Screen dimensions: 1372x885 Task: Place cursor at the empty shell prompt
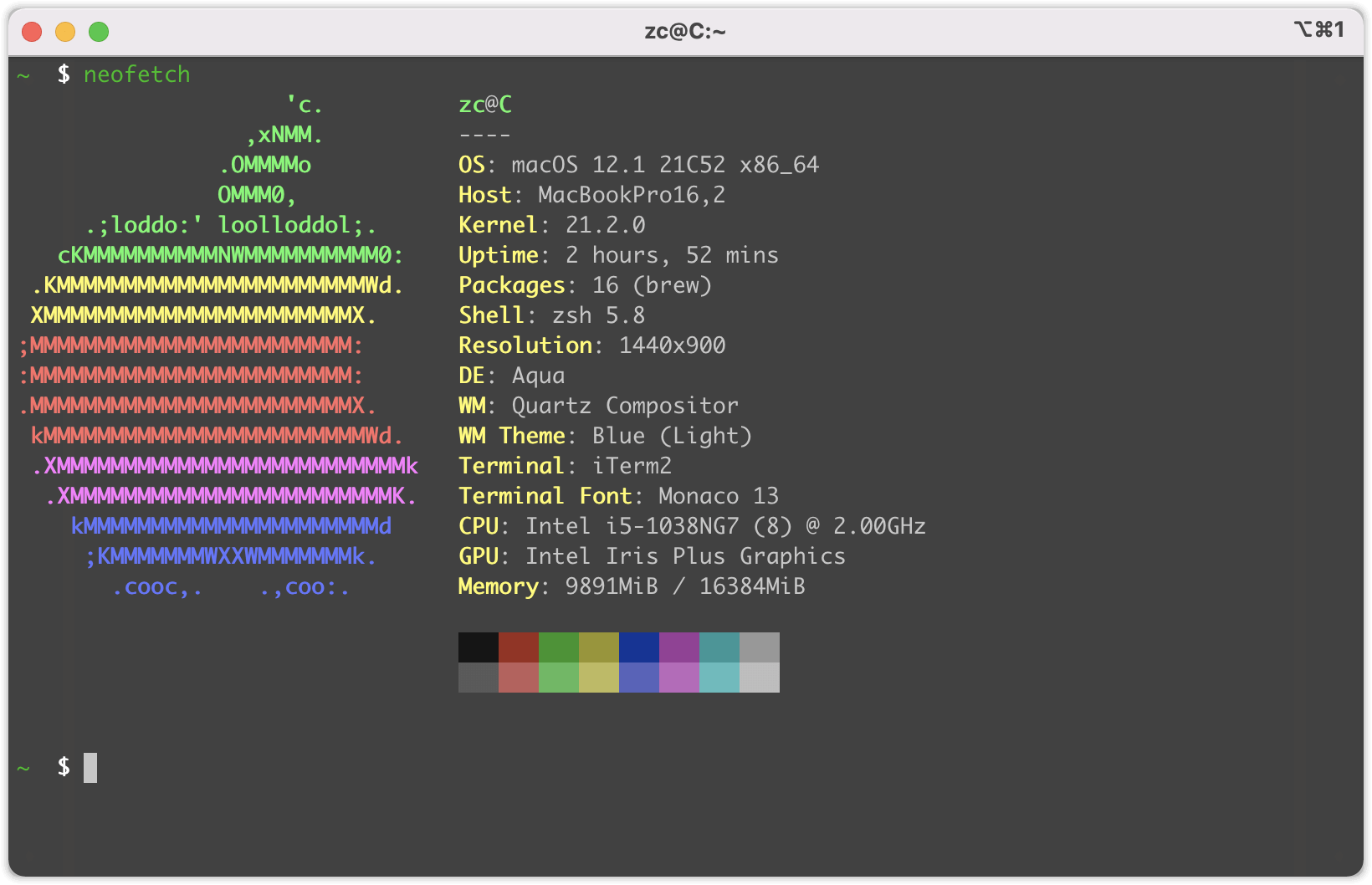pyautogui.click(x=90, y=768)
